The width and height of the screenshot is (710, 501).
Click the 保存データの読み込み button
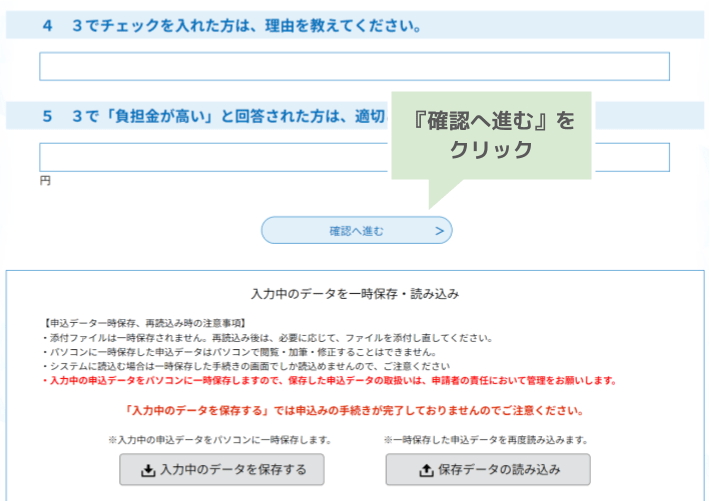pyautogui.click(x=488, y=470)
